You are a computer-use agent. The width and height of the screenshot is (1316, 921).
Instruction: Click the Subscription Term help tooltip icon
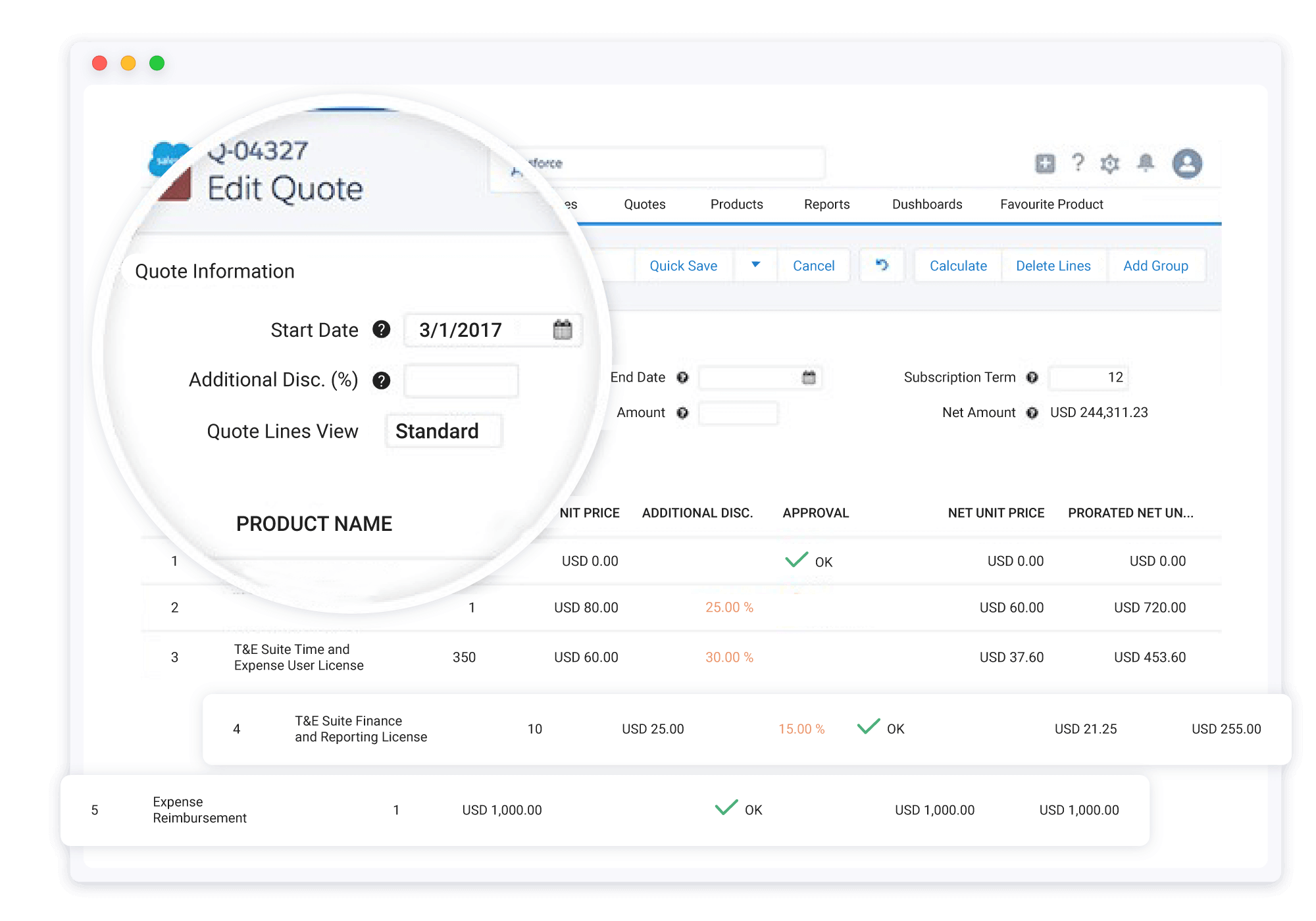1032,377
